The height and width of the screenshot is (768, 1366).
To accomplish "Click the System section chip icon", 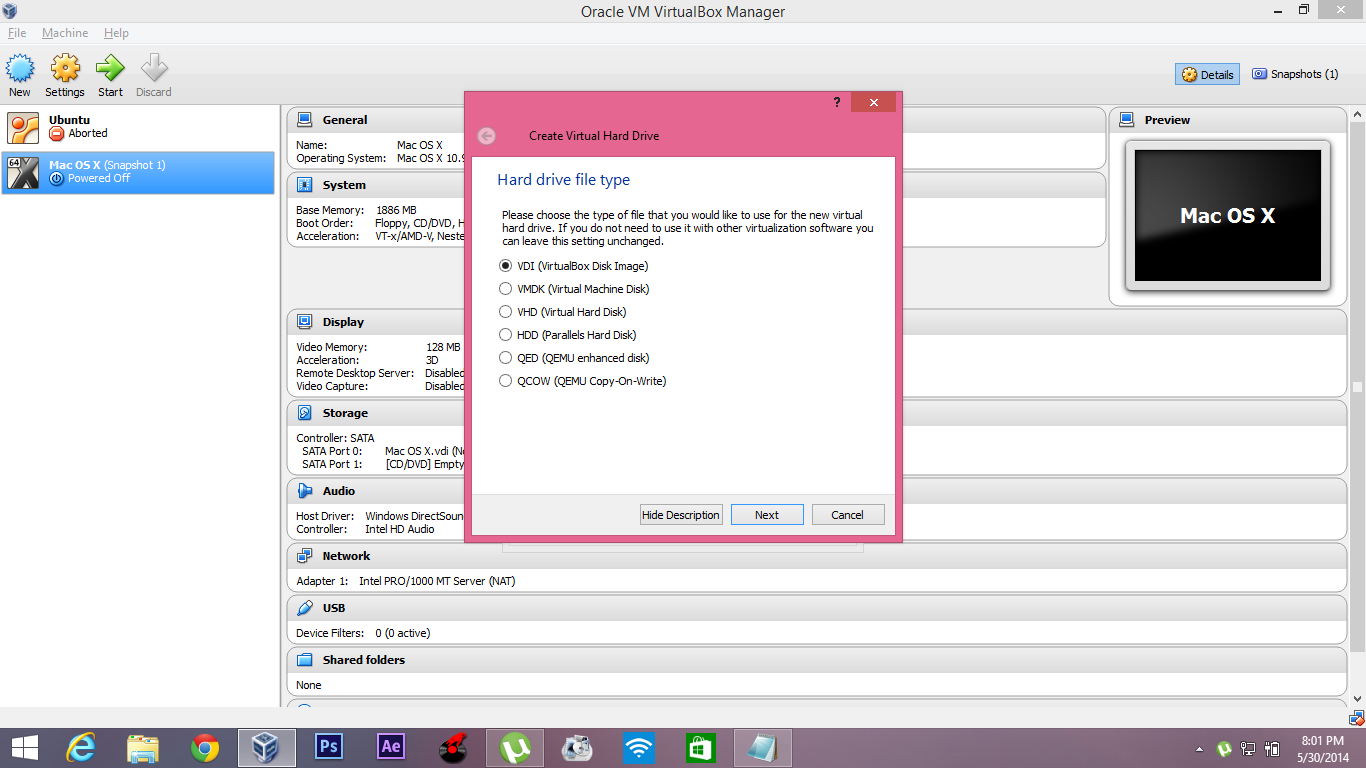I will tap(305, 185).
